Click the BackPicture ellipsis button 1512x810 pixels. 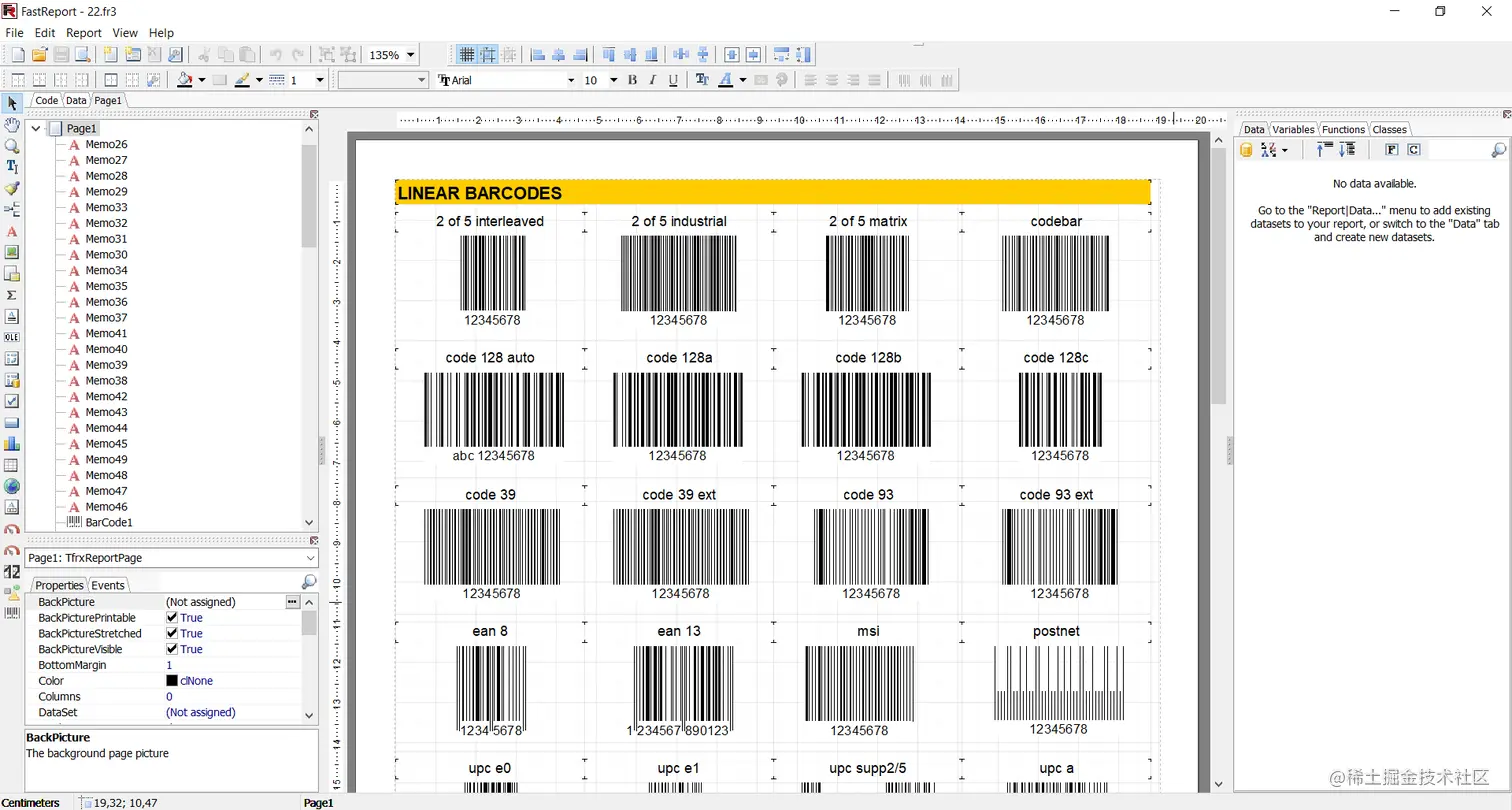(292, 602)
